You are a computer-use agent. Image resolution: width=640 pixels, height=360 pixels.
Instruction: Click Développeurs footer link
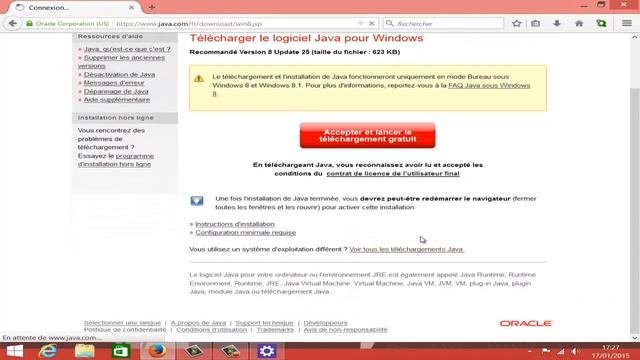pyautogui.click(x=325, y=323)
